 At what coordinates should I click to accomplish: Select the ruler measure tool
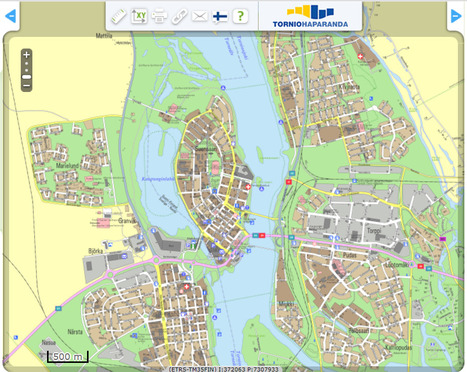(119, 16)
